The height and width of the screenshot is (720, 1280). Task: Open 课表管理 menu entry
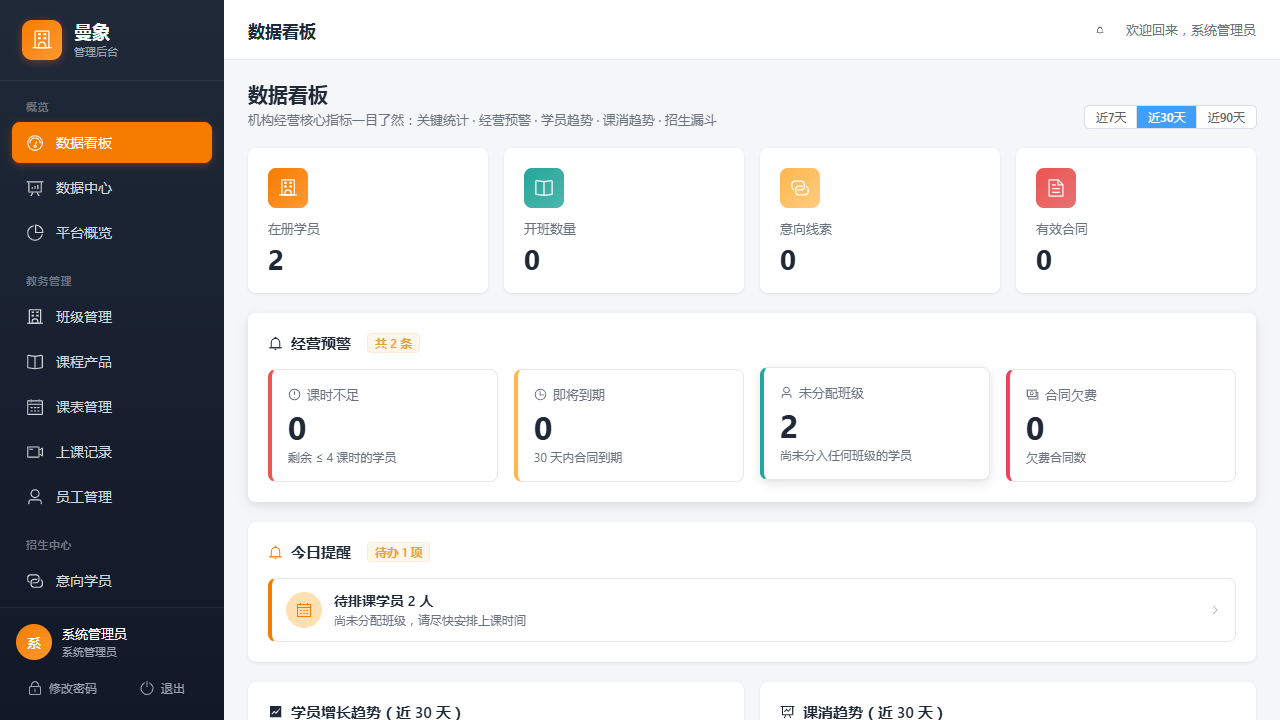pos(112,407)
